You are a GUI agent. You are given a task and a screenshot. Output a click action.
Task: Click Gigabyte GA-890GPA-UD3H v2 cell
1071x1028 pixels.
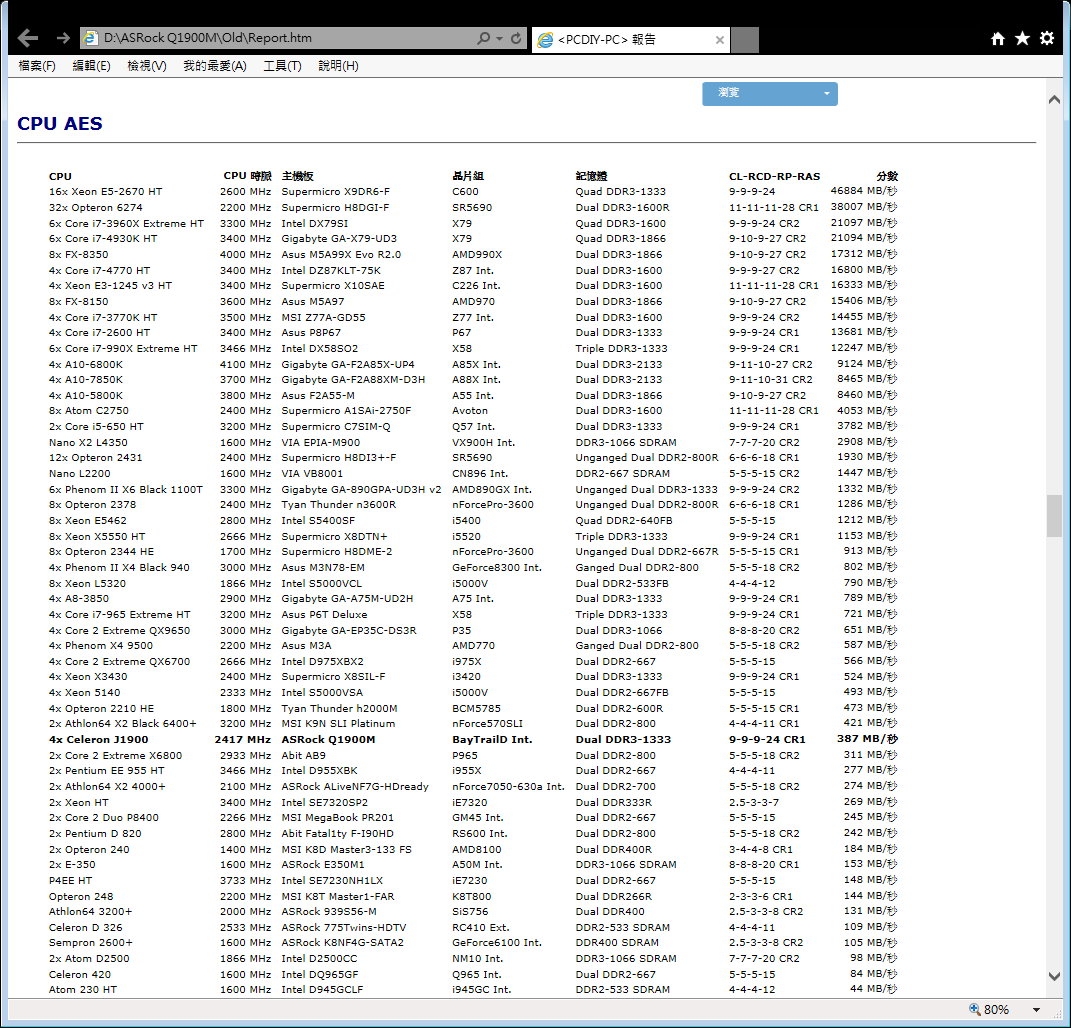(361, 490)
